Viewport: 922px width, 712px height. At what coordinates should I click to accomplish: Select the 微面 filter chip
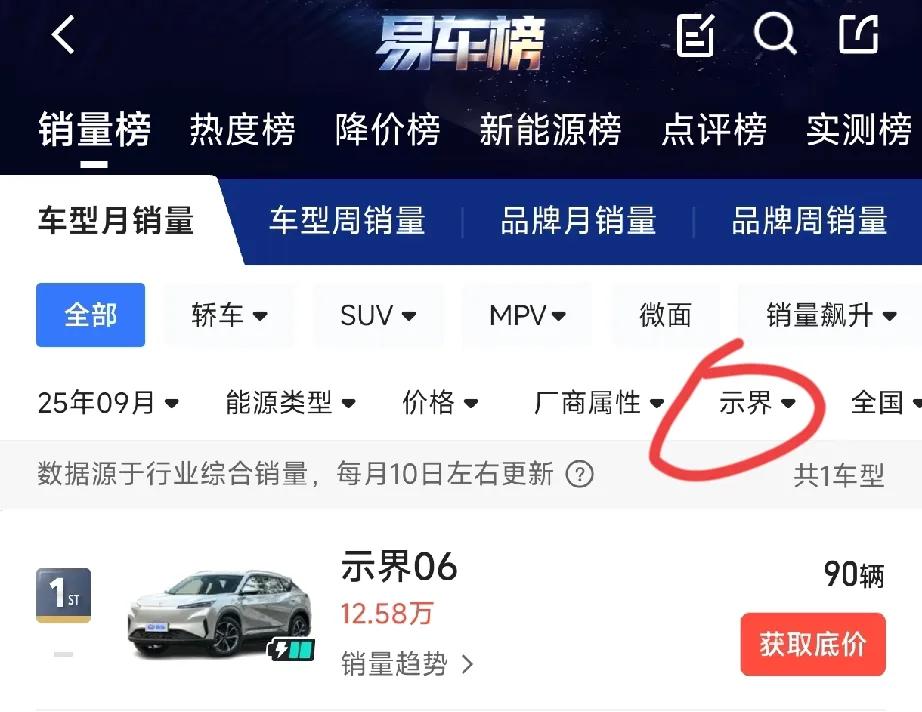pos(665,315)
